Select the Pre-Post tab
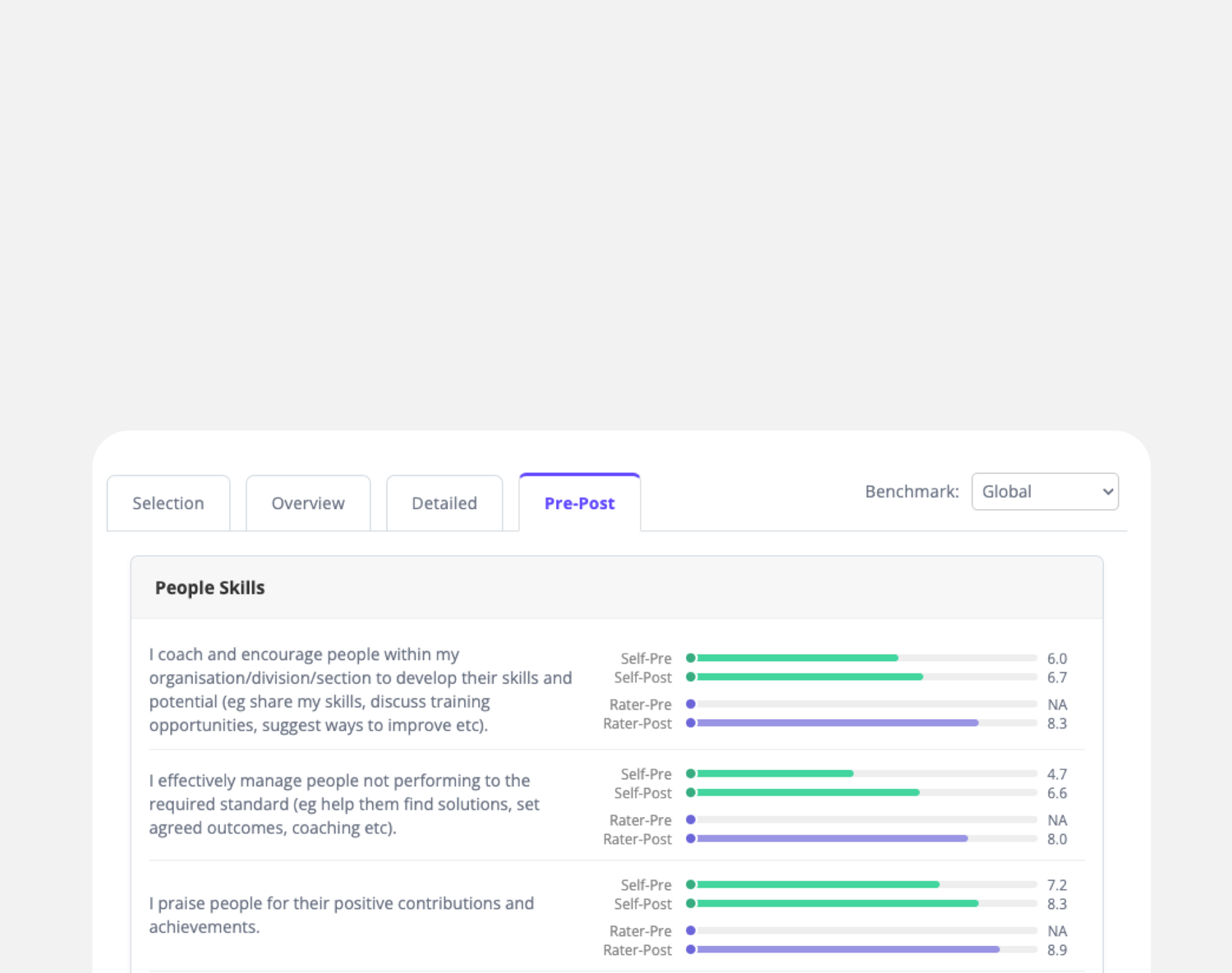 pyautogui.click(x=580, y=503)
